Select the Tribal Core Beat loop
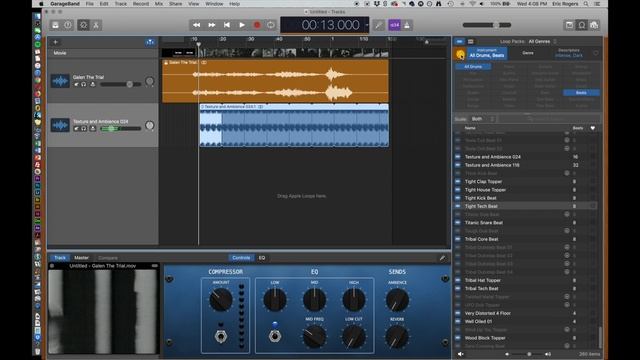 coord(526,239)
